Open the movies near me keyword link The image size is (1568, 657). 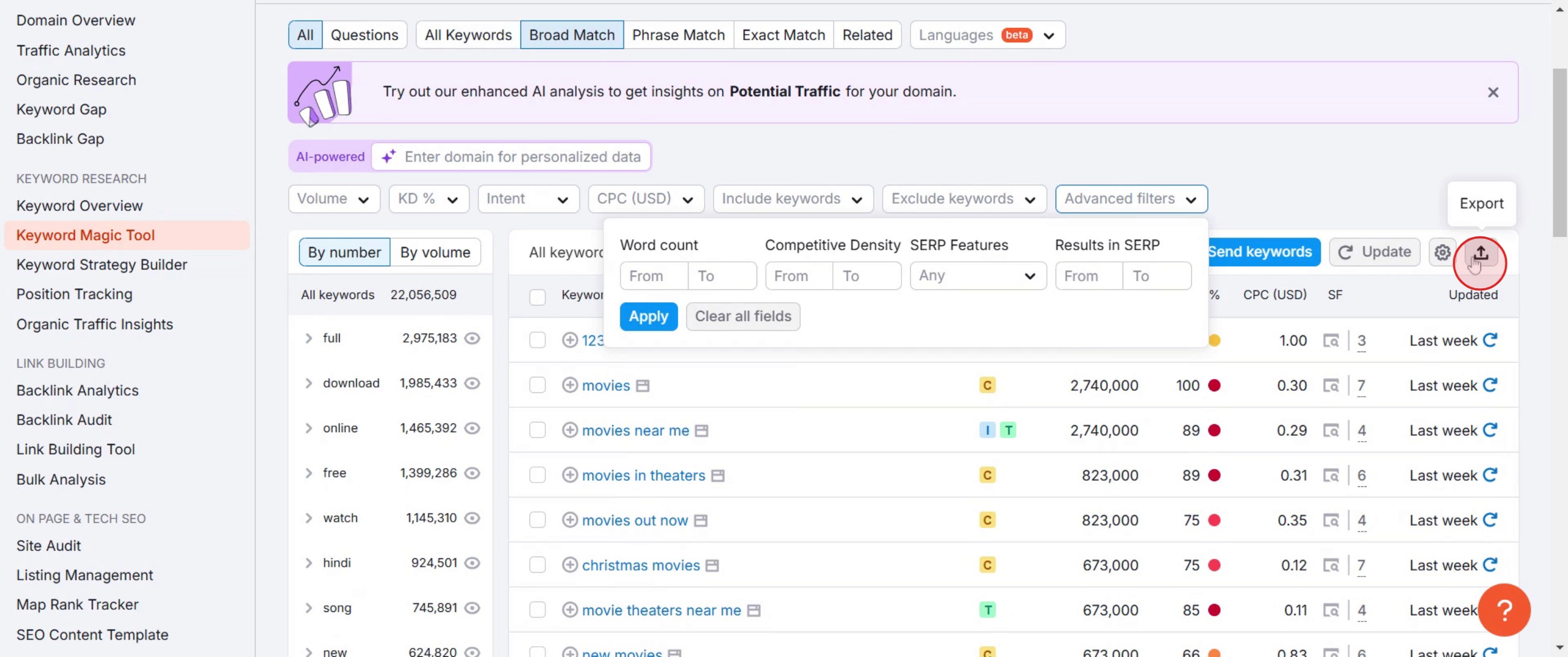pyautogui.click(x=635, y=430)
